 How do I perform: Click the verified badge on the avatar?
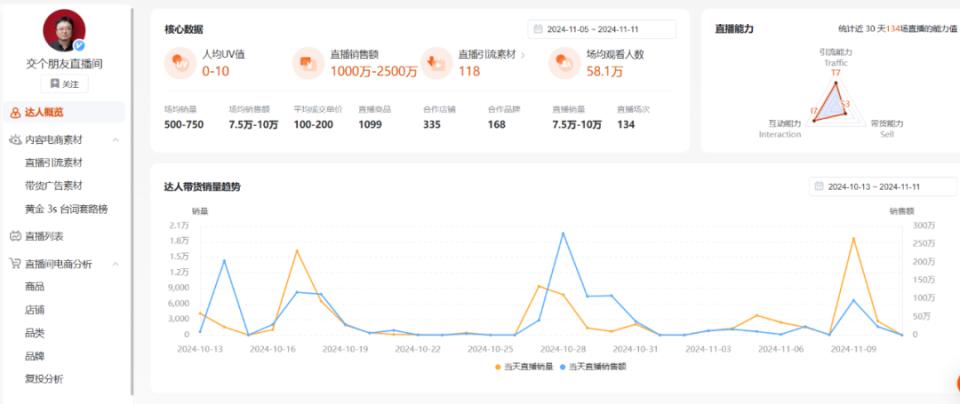point(79,45)
